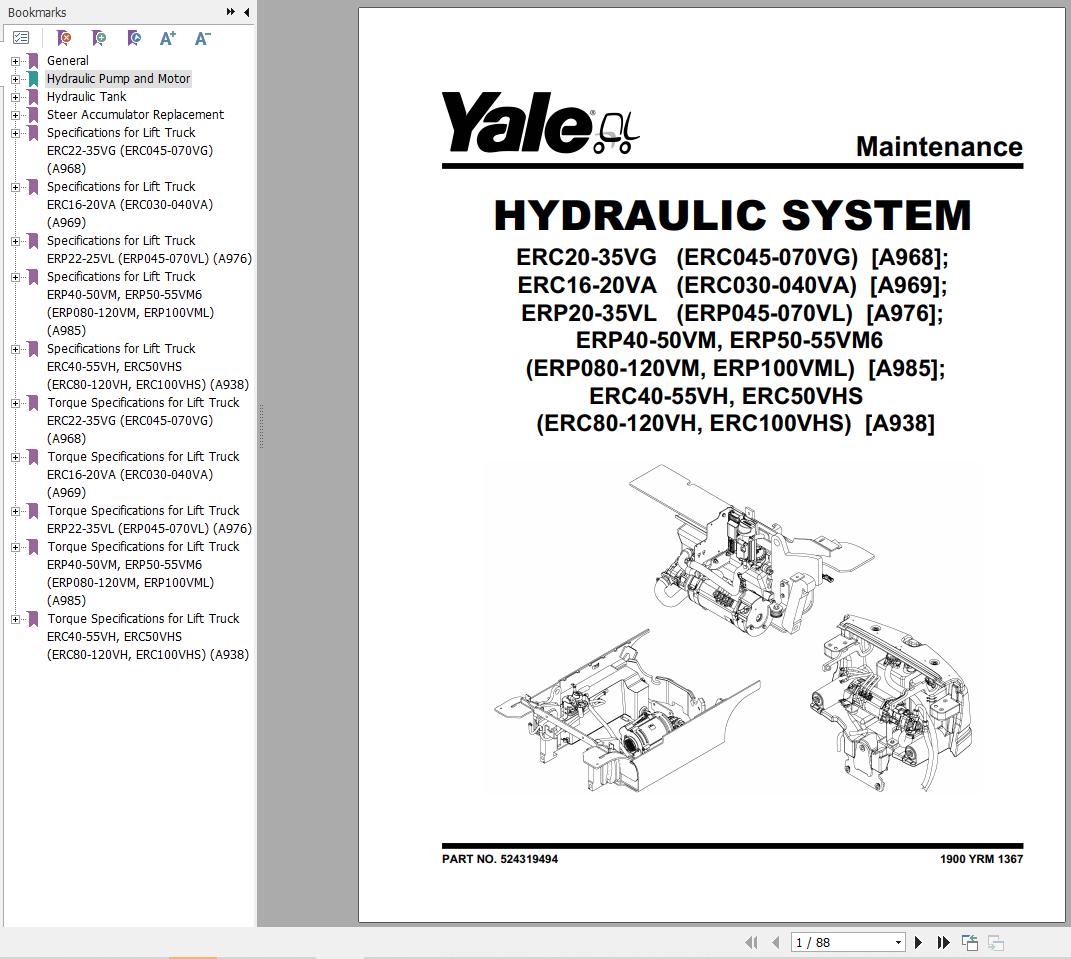Open Specifications for ERC16-20VA (A969) bookmark
The image size is (1071, 959).
click(x=130, y=204)
